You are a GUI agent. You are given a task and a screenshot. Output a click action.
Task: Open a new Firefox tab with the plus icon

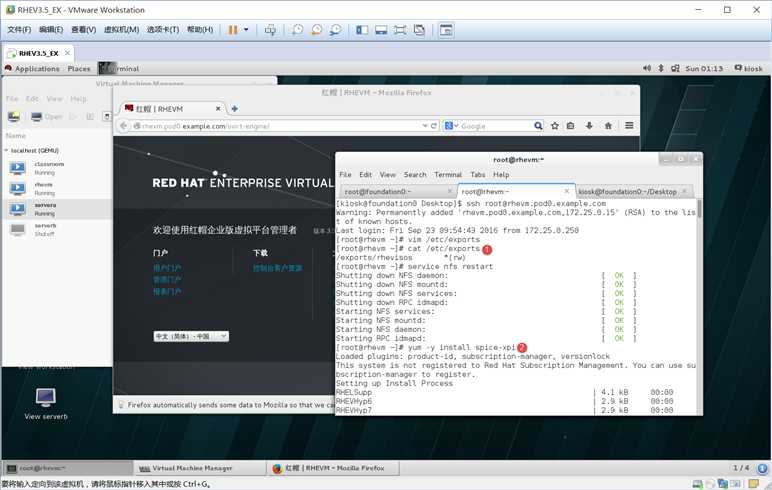234,108
